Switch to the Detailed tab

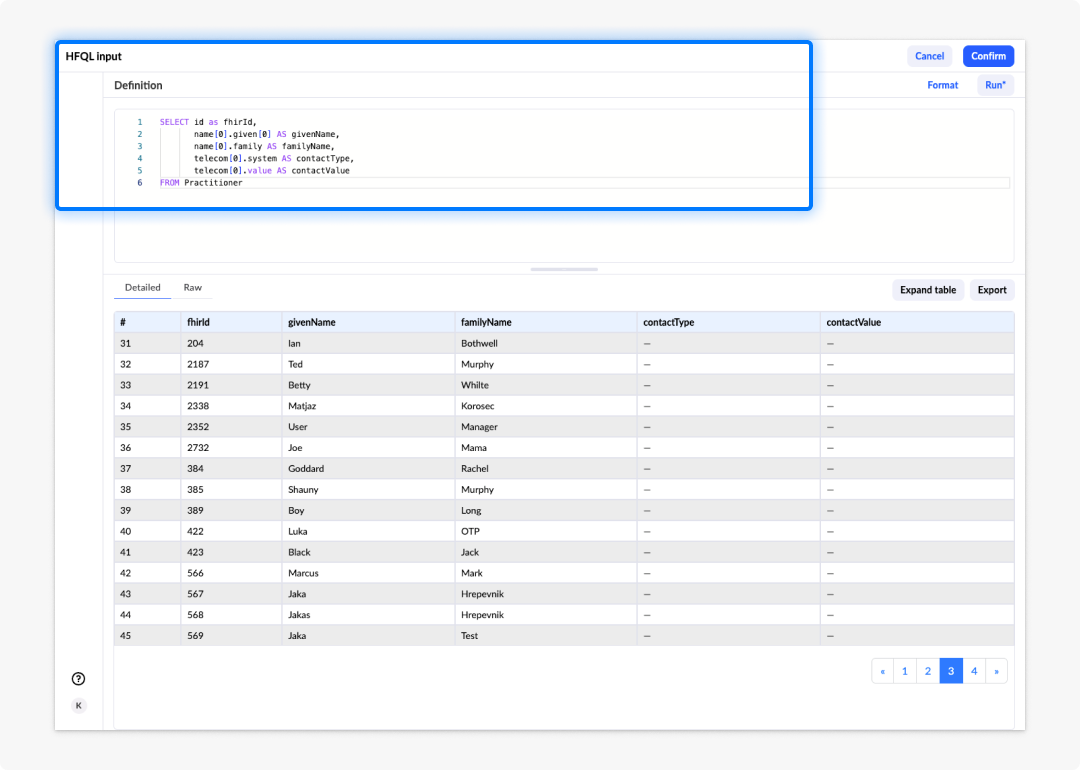pos(143,287)
